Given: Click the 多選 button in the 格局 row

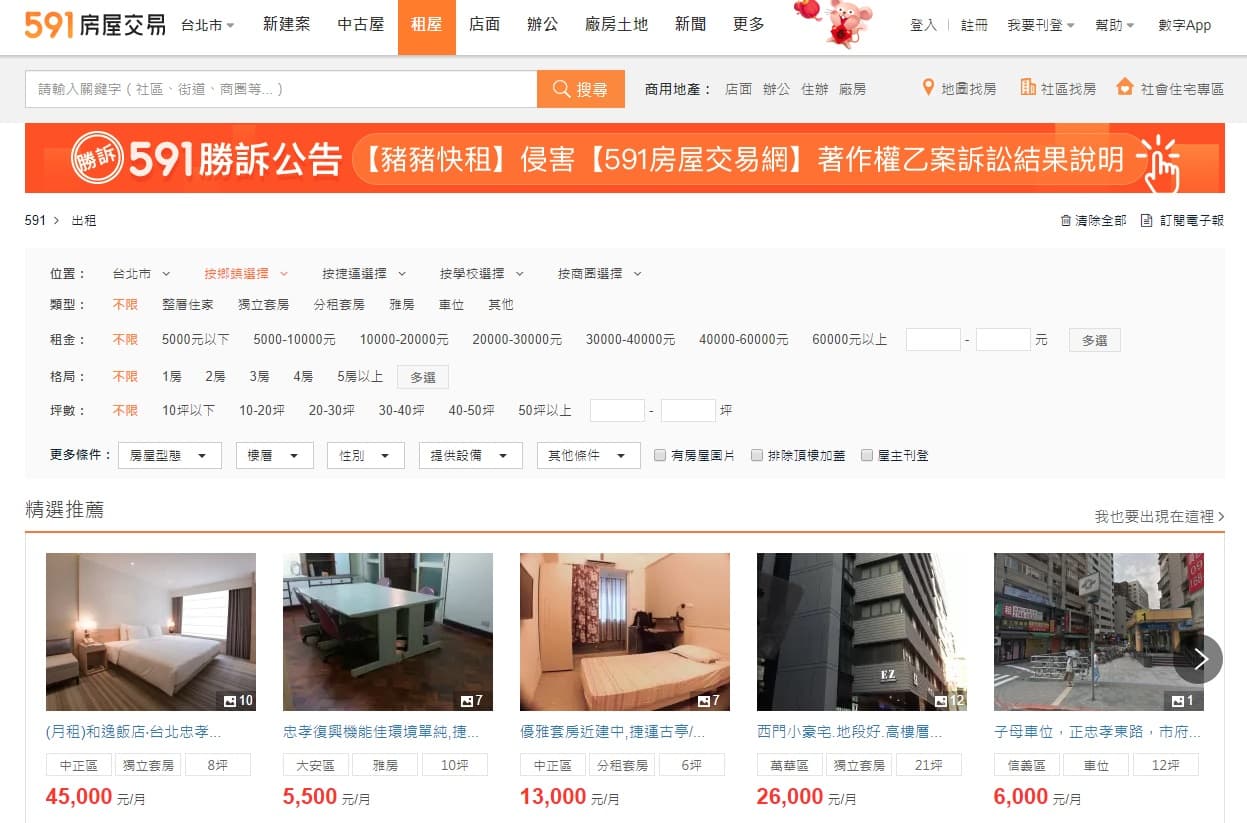Looking at the screenshot, I should [423, 377].
